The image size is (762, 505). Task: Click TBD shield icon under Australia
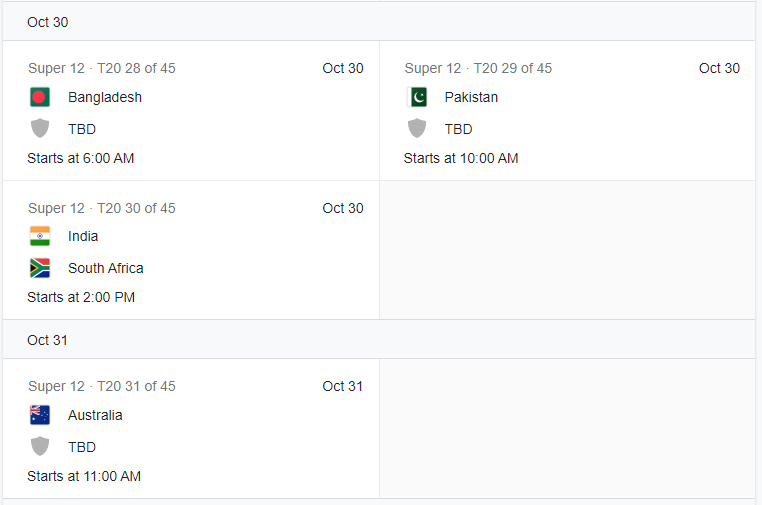click(x=40, y=447)
